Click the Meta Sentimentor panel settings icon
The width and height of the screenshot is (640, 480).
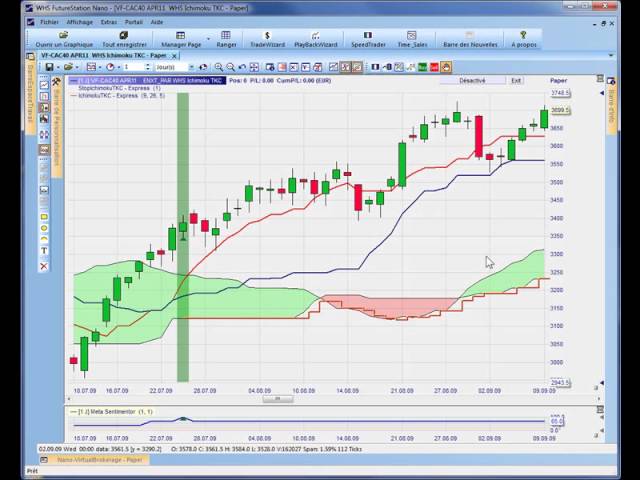[x=600, y=409]
